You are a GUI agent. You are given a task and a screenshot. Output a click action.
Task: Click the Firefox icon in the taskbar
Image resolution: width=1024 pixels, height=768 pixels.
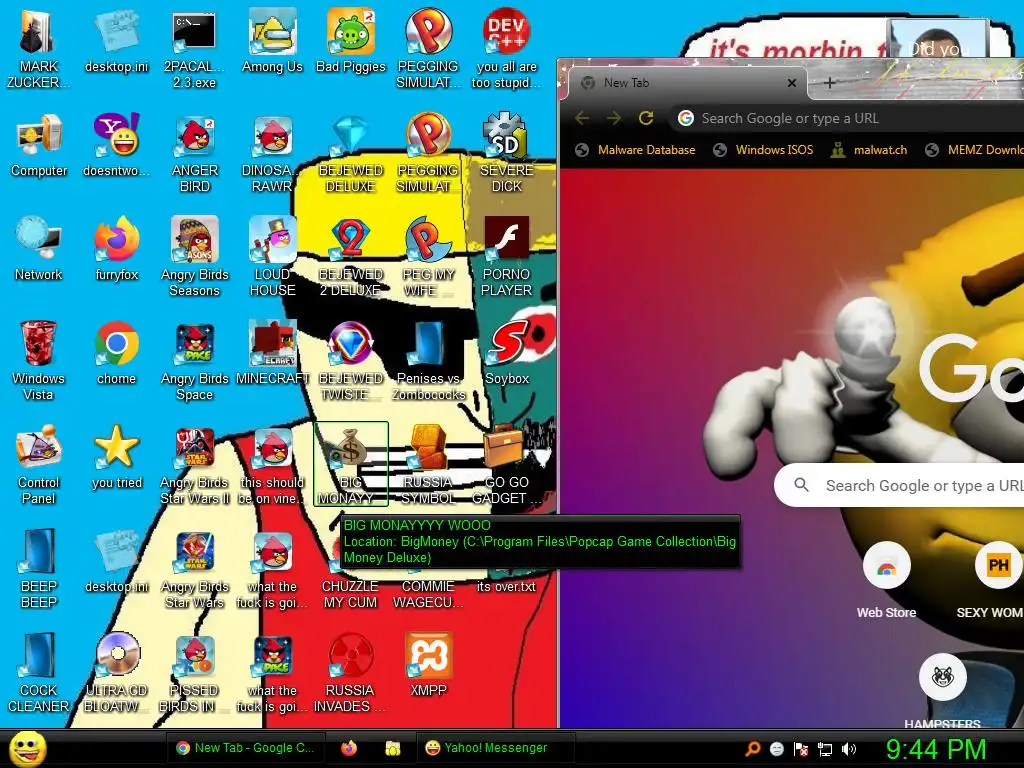[349, 748]
